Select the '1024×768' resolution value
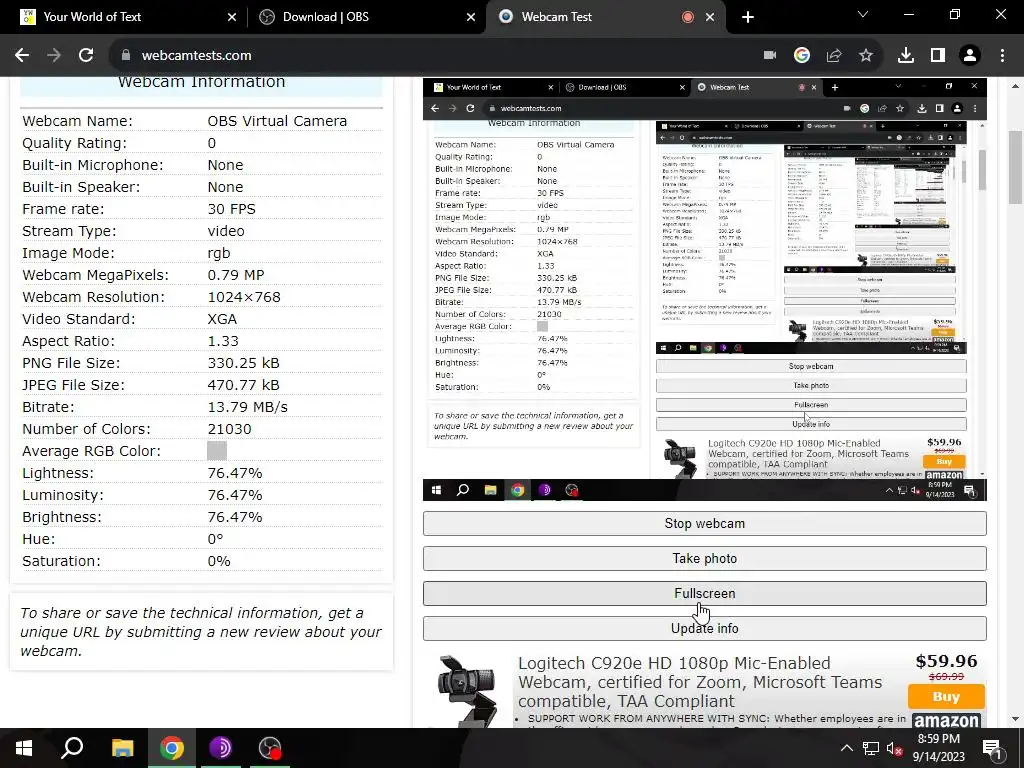This screenshot has height=768, width=1024. [244, 297]
